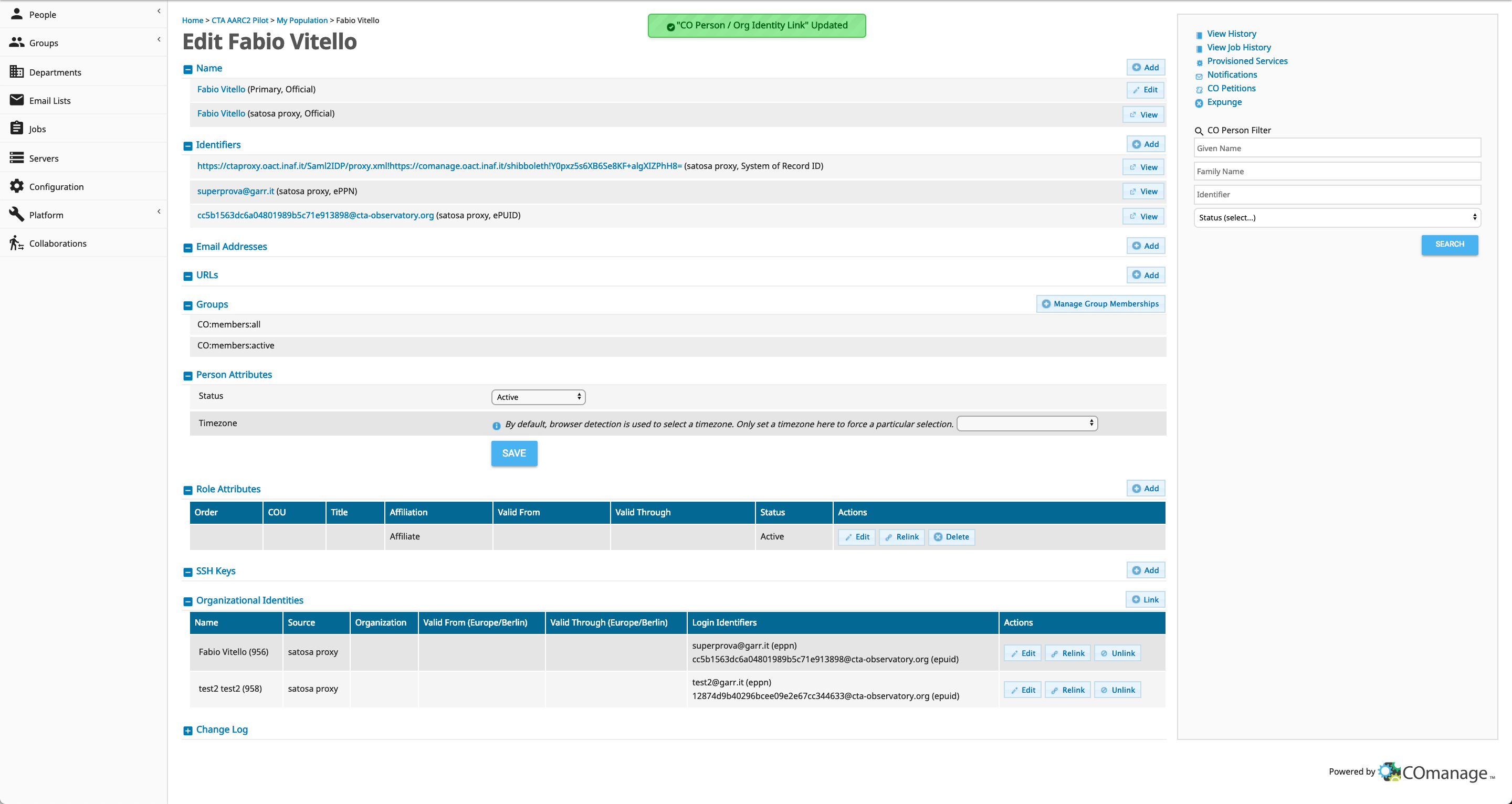Add a new Name
The width and height of the screenshot is (1512, 804).
1146,68
